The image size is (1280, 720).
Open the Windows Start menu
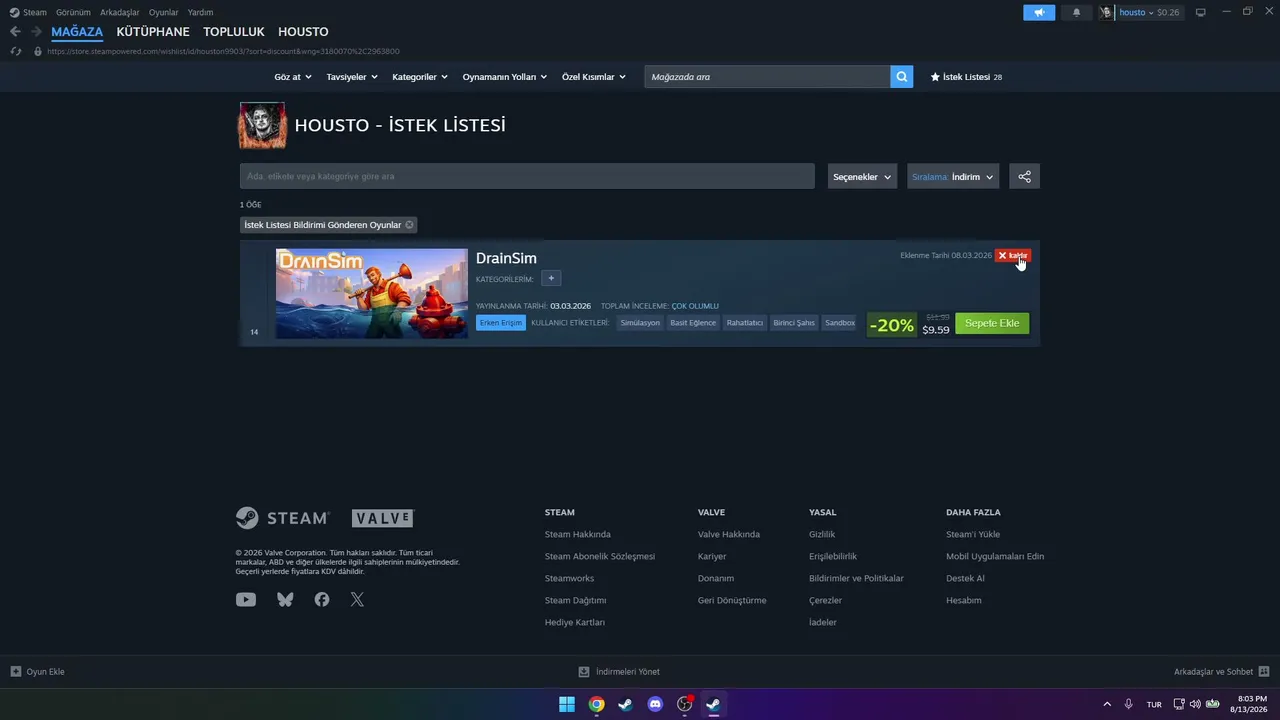(x=567, y=704)
